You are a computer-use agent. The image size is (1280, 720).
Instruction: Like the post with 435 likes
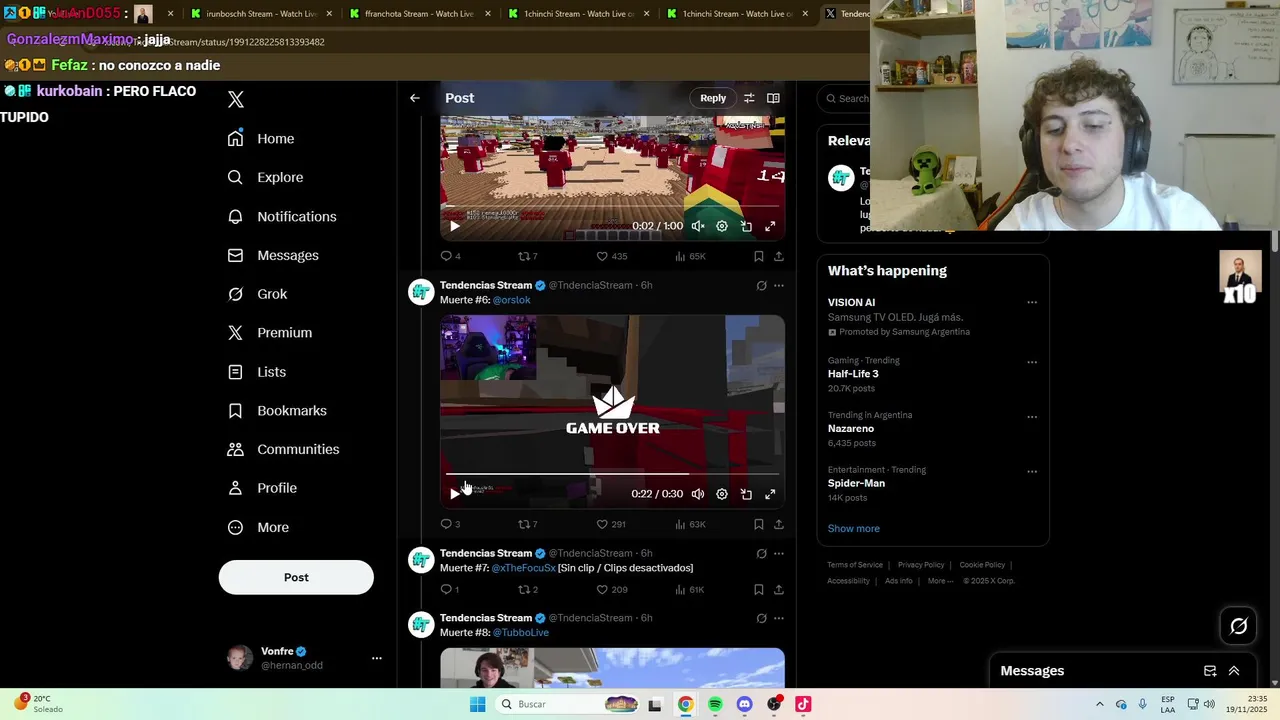(612, 256)
